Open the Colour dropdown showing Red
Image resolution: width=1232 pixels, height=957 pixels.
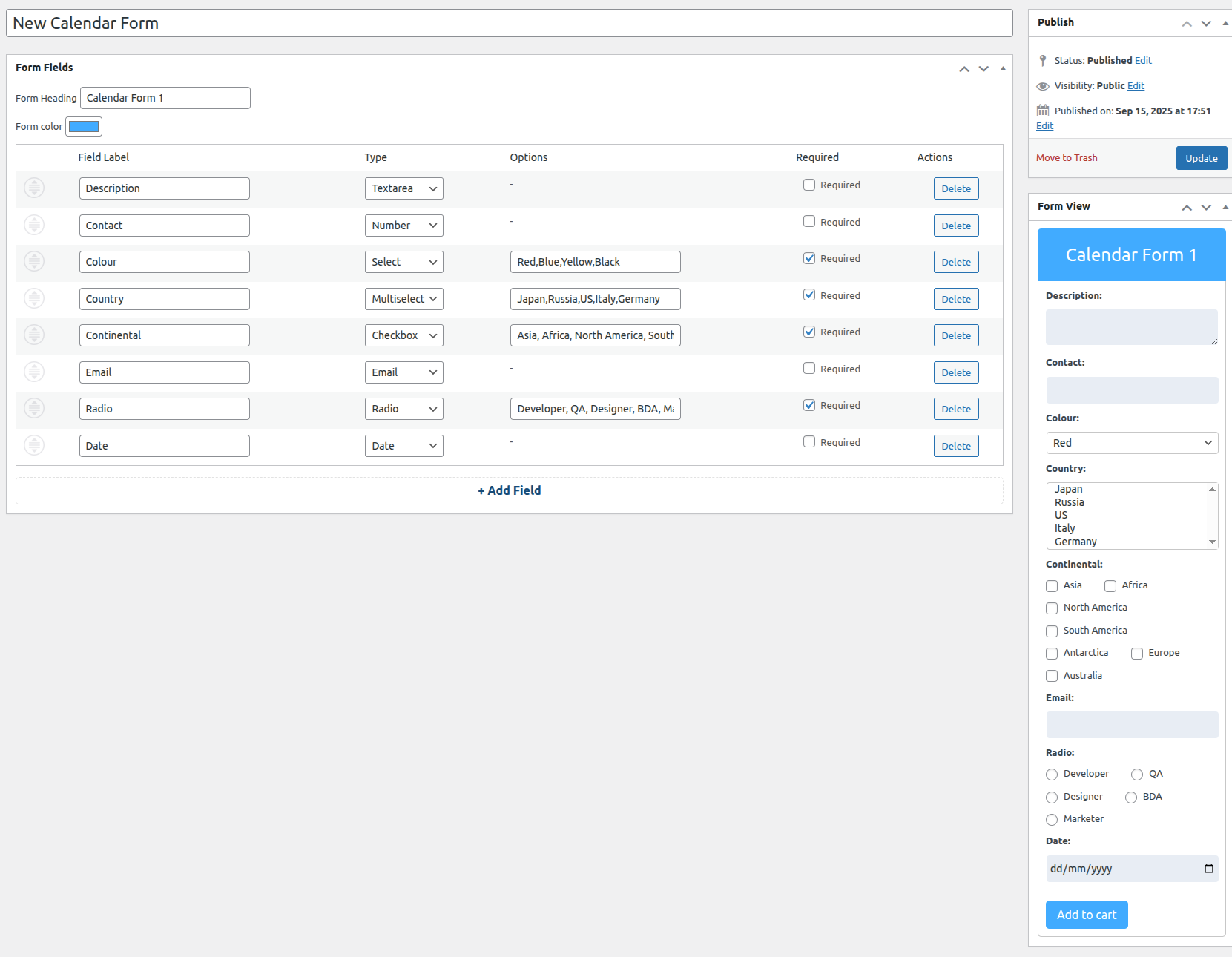point(1131,443)
